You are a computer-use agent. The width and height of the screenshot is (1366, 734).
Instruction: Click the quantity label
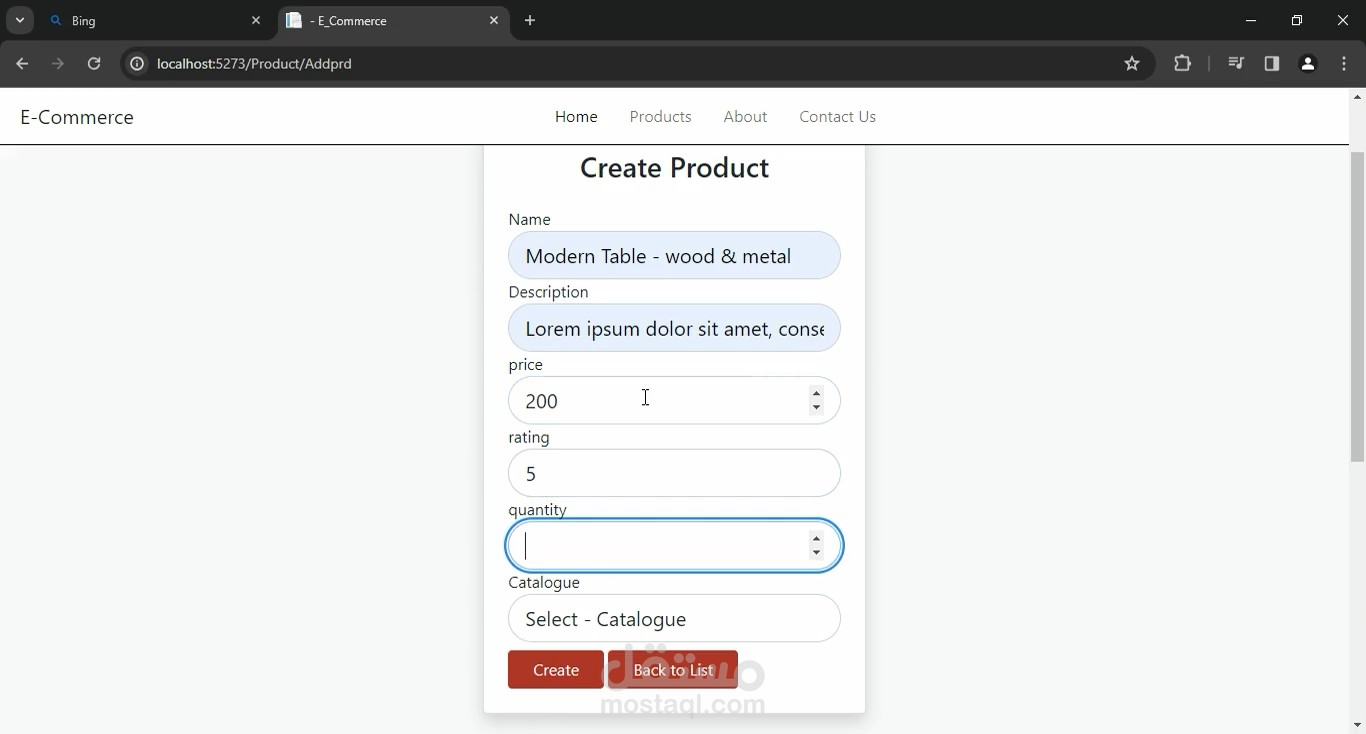pyautogui.click(x=537, y=510)
